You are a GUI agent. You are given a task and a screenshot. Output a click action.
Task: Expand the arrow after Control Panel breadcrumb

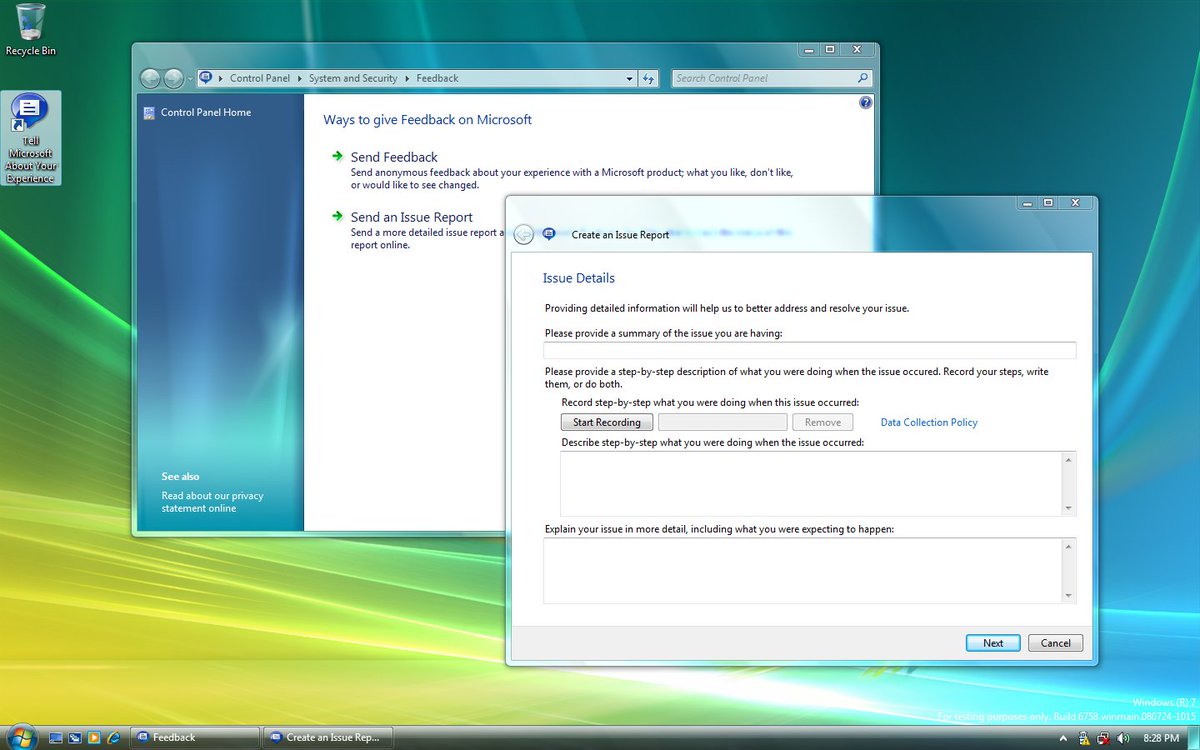pyautogui.click(x=301, y=78)
